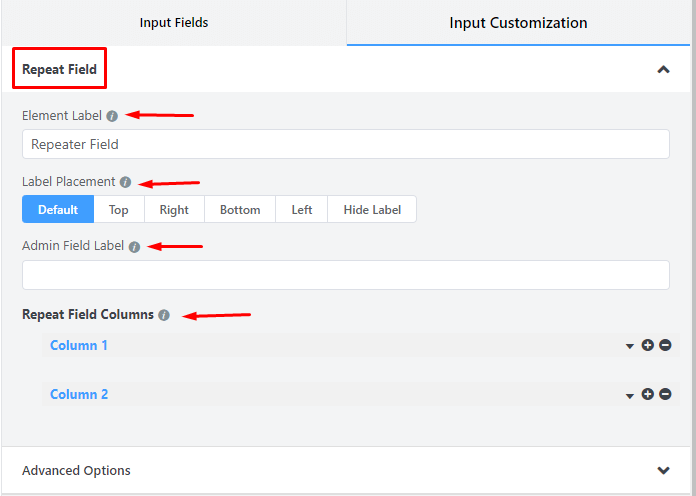
Task: Open the Input Customization tab
Action: pos(518,22)
